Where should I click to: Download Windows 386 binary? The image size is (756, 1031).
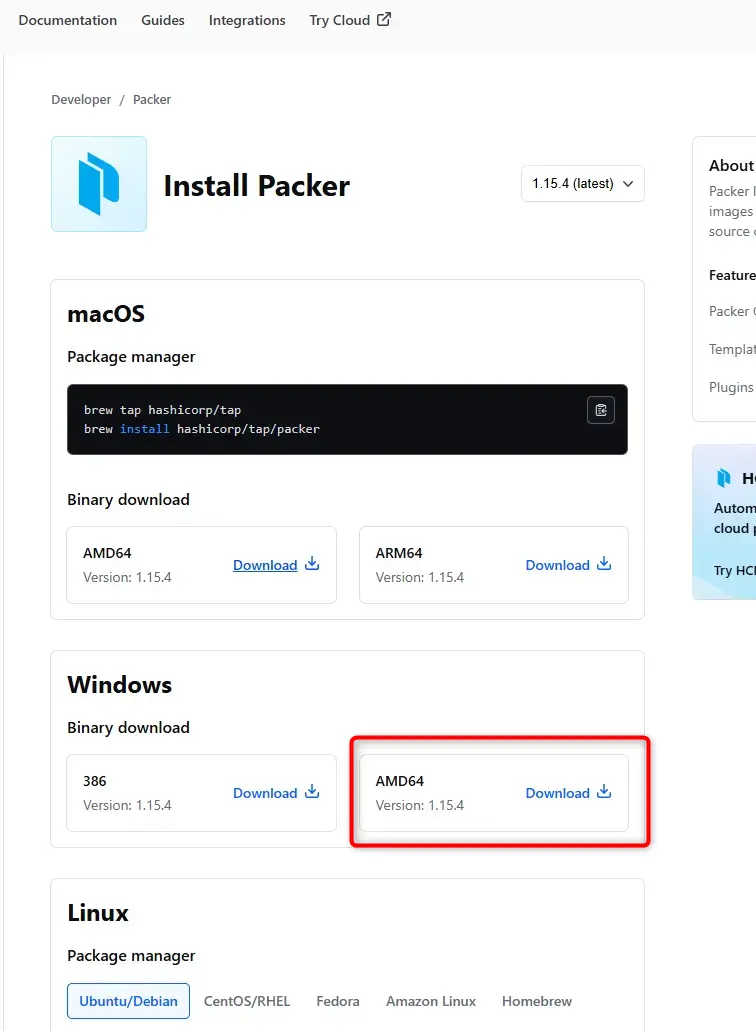click(x=276, y=793)
